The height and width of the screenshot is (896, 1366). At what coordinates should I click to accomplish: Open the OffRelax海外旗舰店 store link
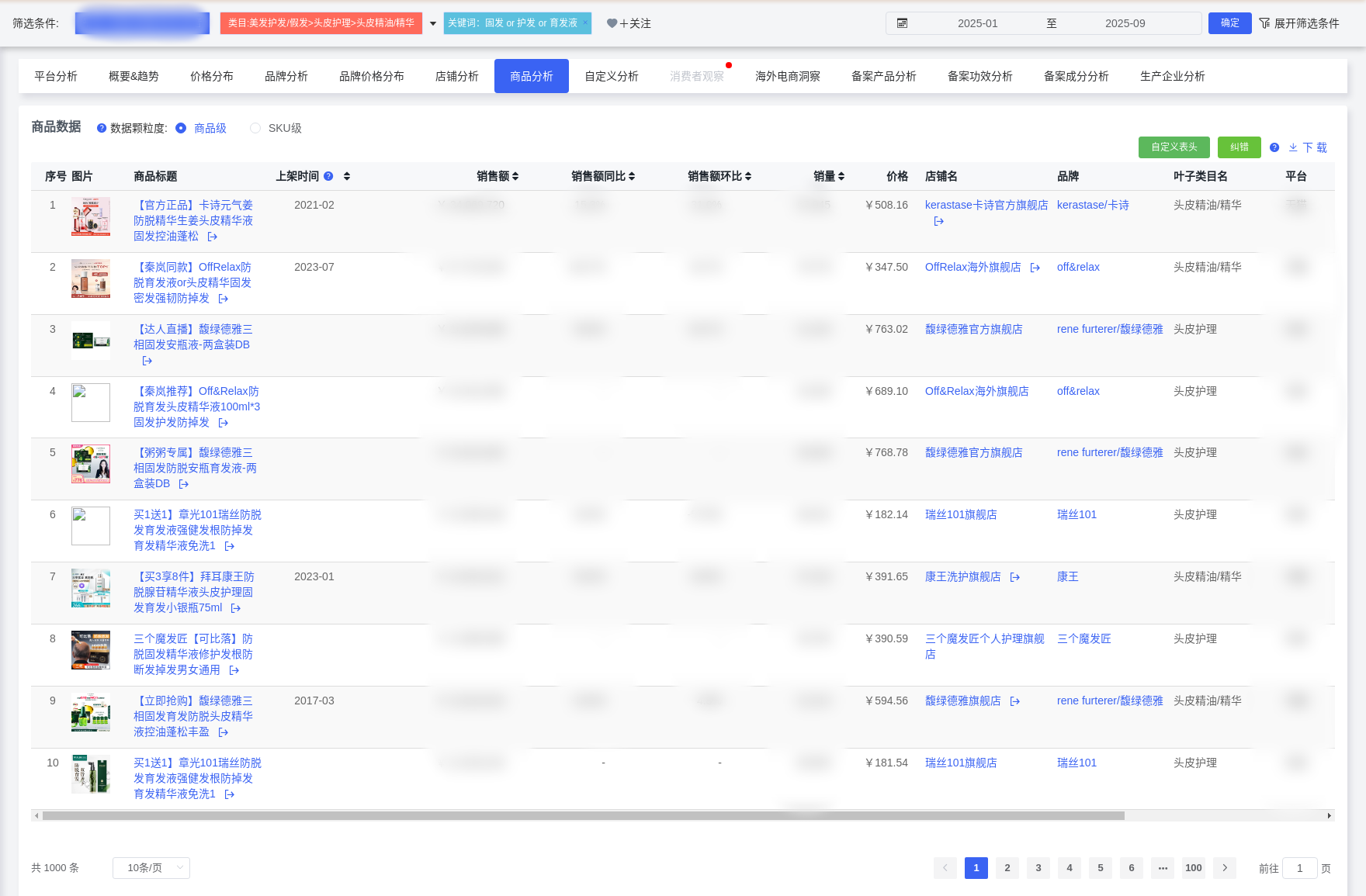[x=972, y=267]
